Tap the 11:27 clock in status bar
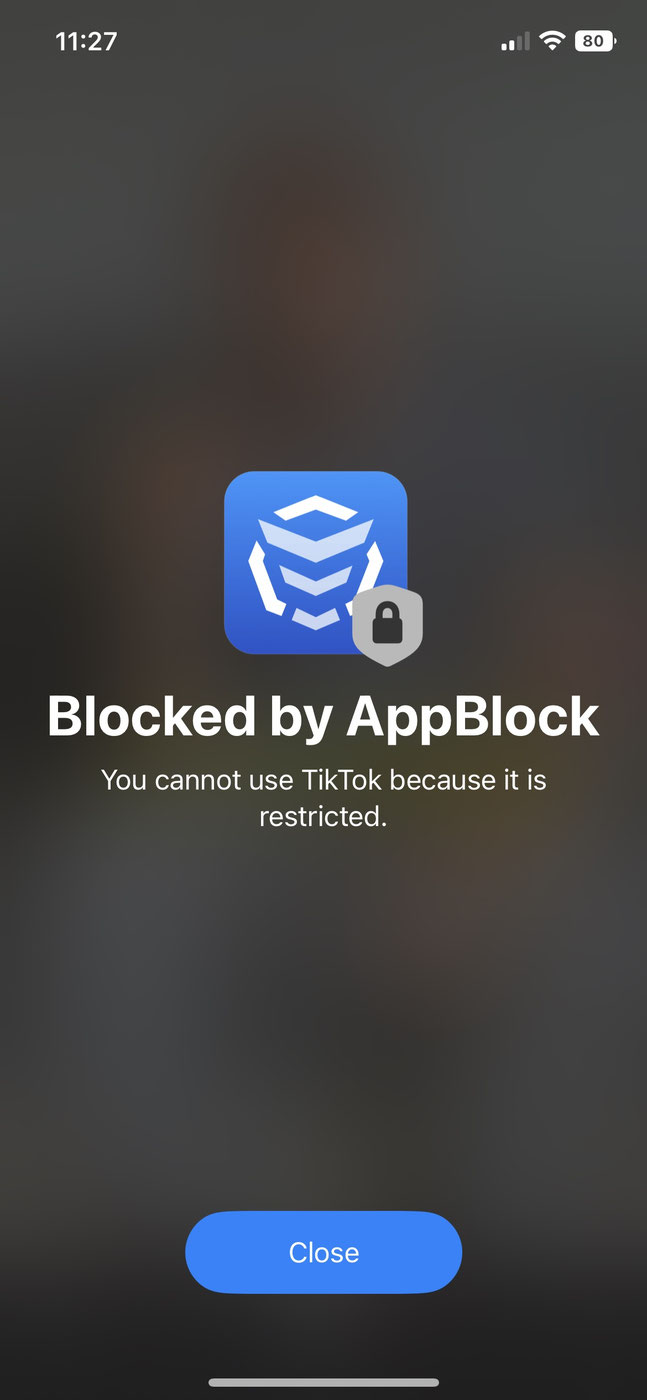 click(86, 41)
